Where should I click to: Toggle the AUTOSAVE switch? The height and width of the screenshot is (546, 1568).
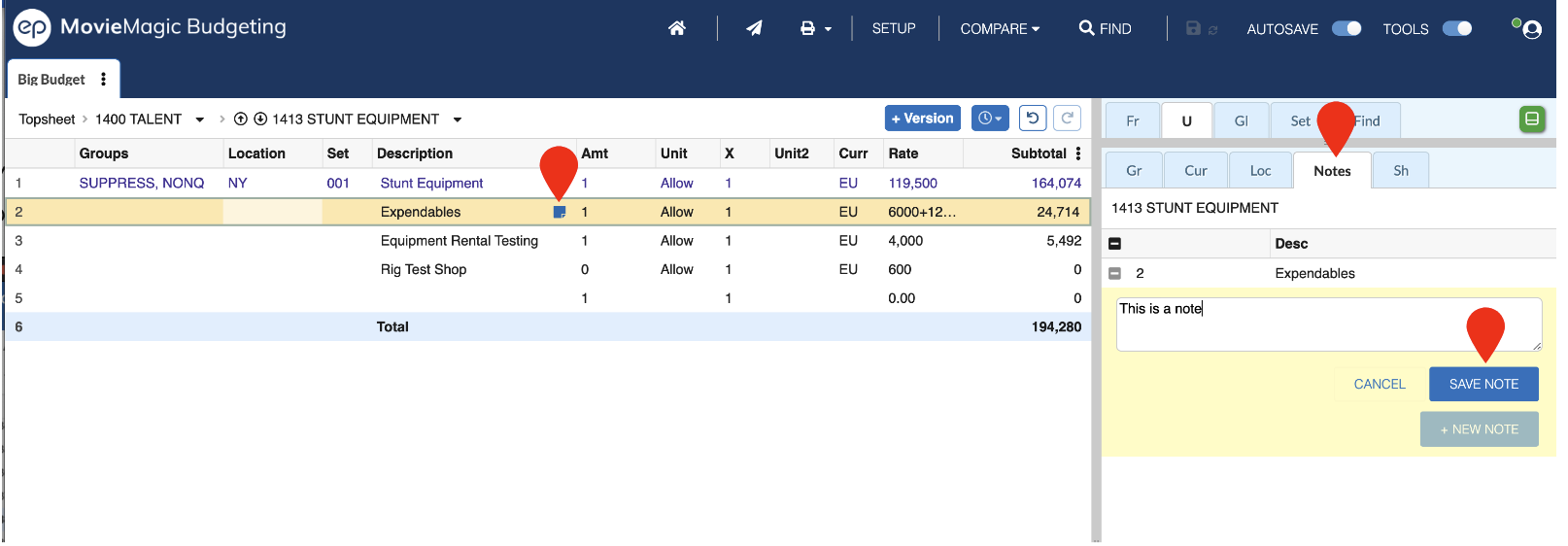point(1346,28)
